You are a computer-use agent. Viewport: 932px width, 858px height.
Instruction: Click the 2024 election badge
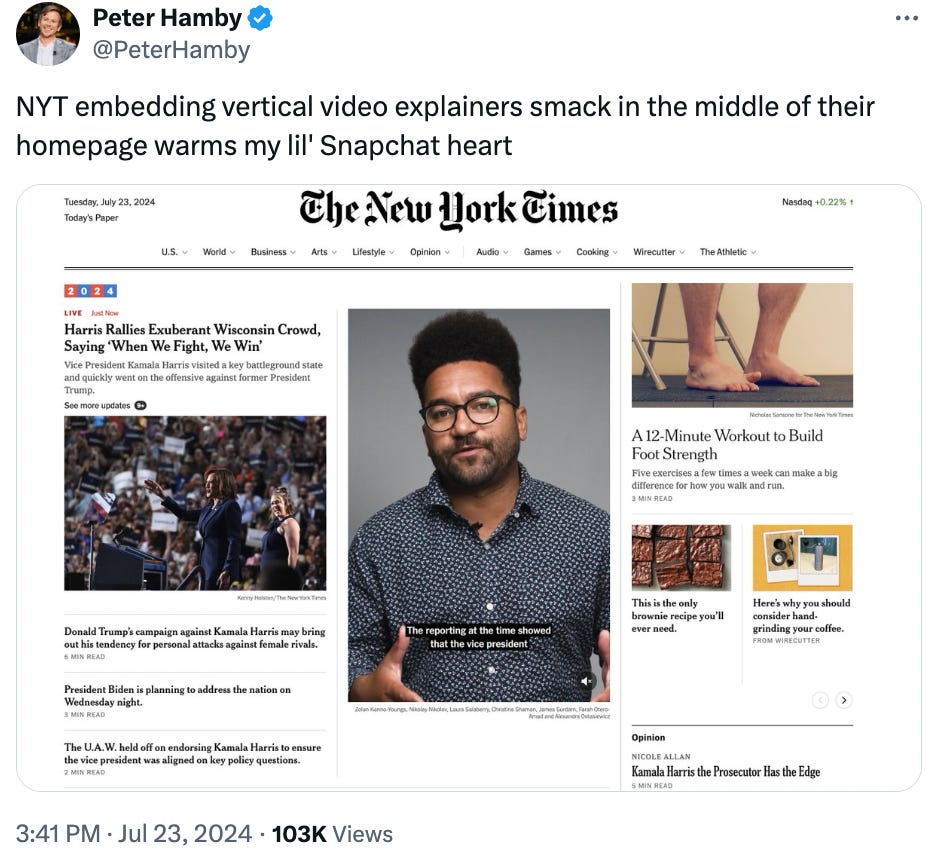coord(90,291)
